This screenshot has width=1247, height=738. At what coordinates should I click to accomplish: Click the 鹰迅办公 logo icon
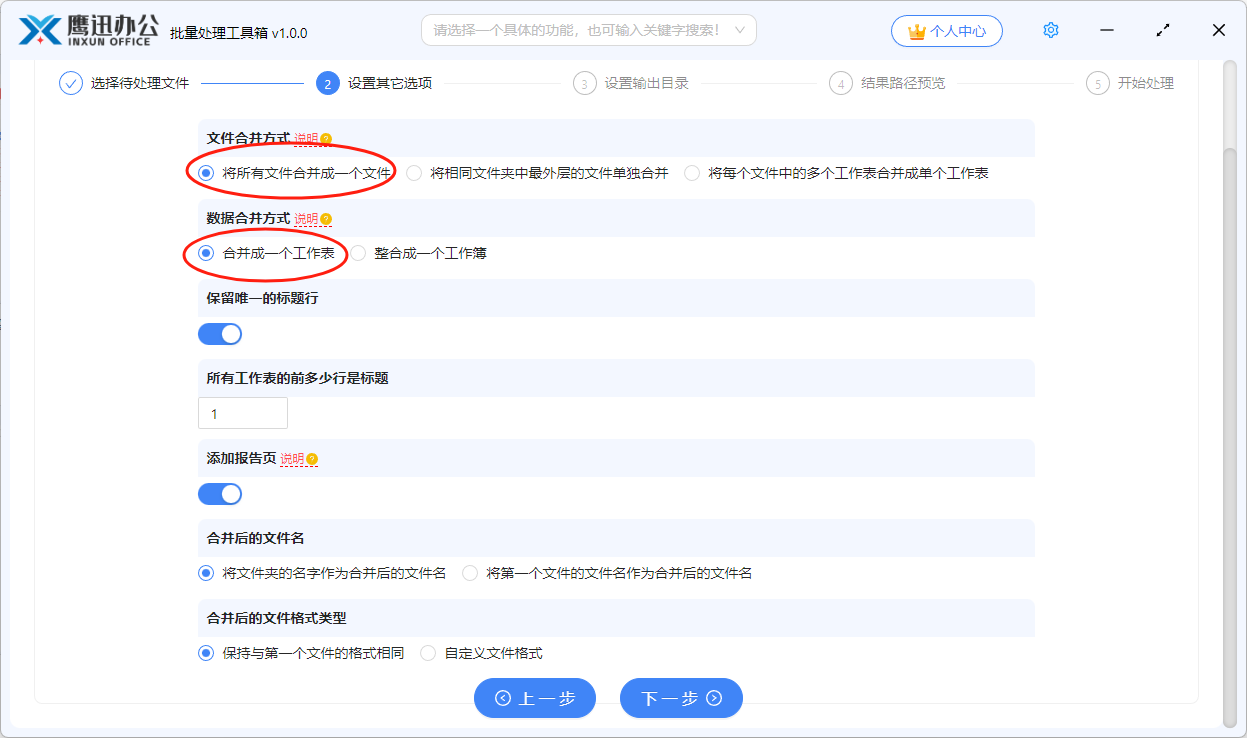coord(40,31)
